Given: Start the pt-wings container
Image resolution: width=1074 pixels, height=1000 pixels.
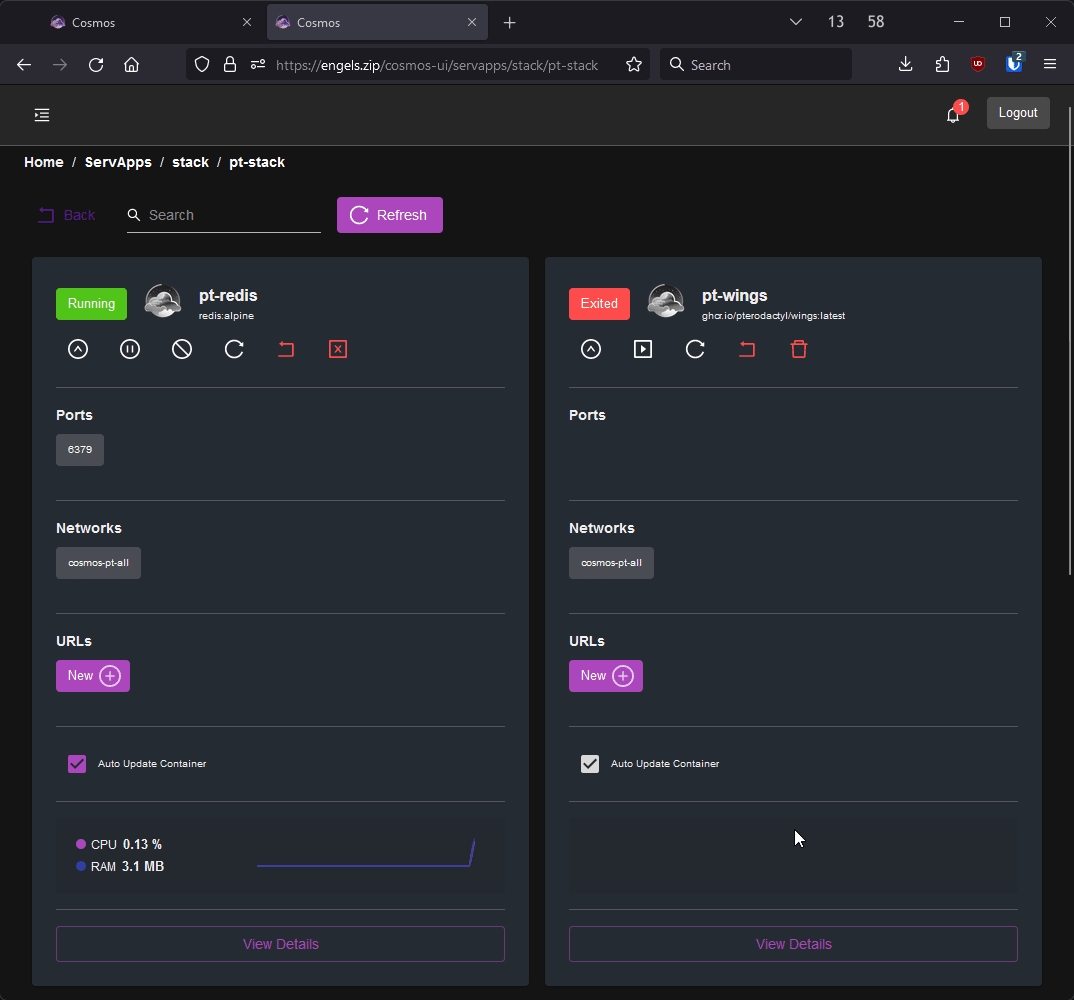Looking at the screenshot, I should pos(643,349).
